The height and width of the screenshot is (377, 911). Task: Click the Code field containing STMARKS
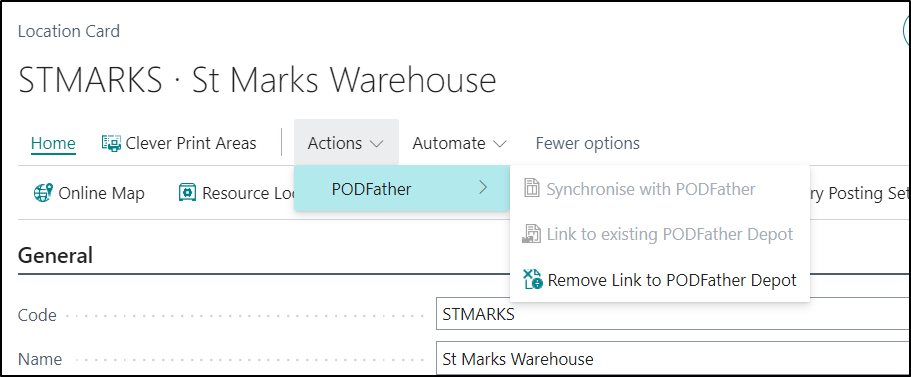tap(673, 315)
